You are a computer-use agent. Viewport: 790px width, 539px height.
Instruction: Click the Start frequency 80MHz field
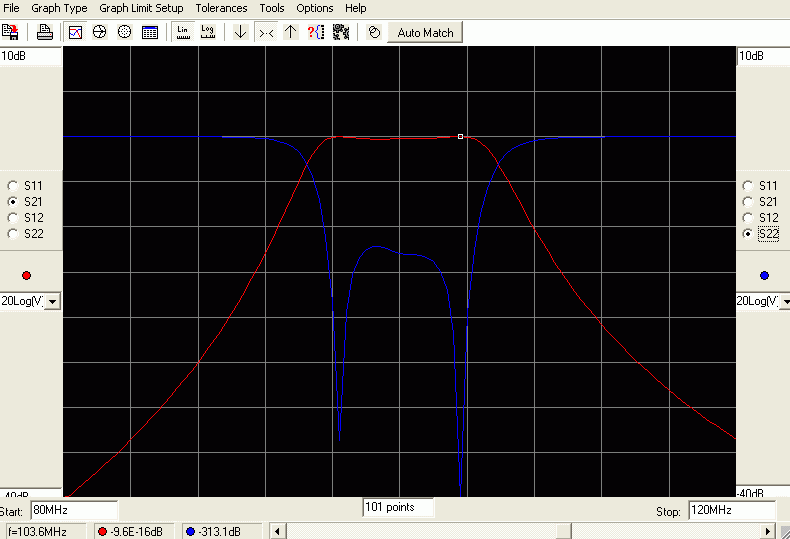click(x=74, y=510)
